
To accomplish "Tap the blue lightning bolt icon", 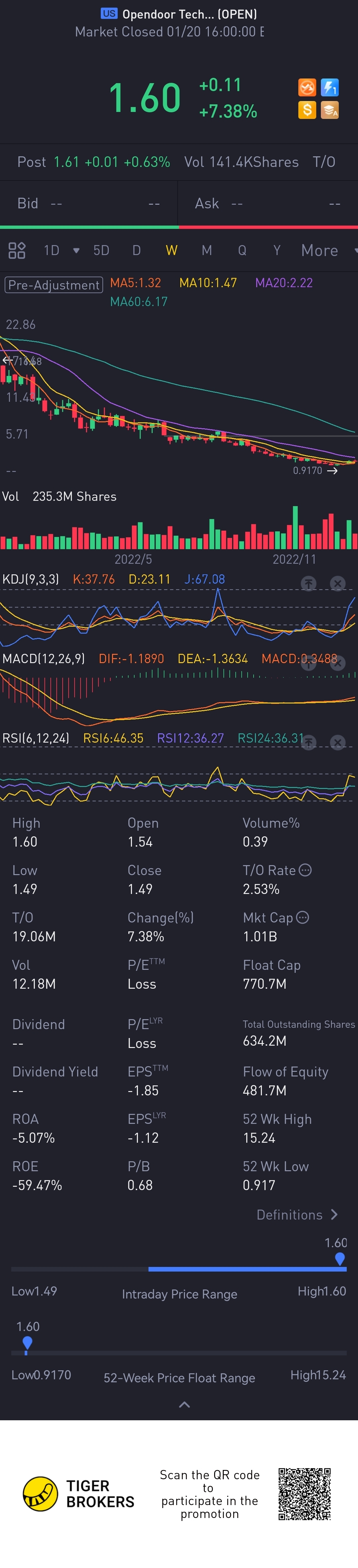I will (x=329, y=88).
